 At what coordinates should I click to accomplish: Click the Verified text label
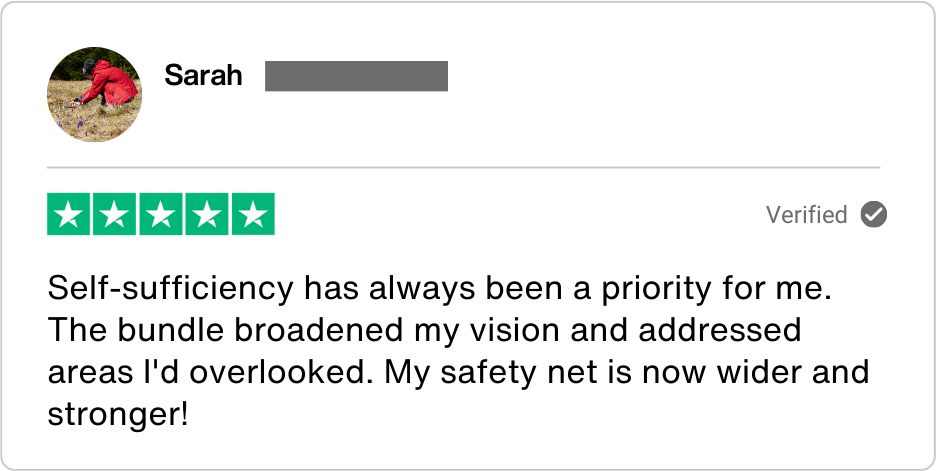point(806,214)
